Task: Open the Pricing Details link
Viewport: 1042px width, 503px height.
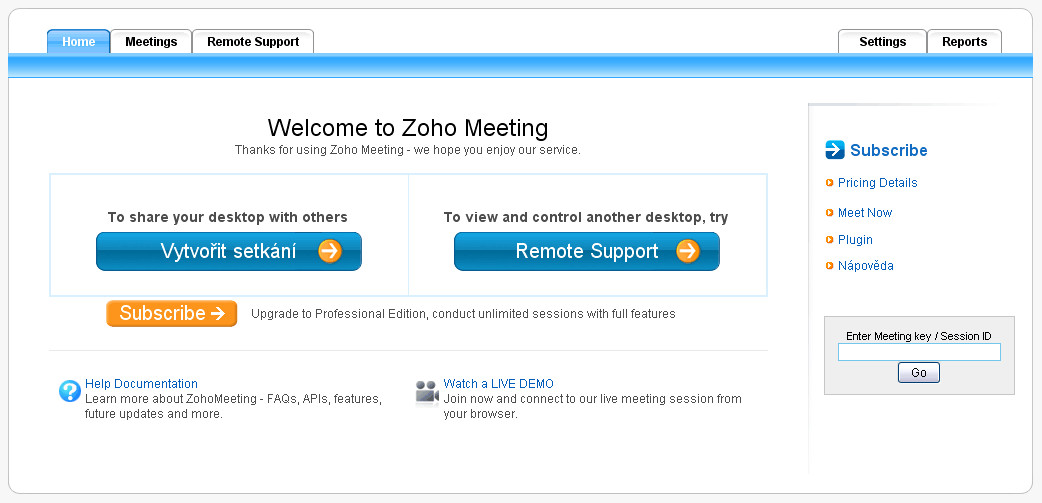Action: click(877, 183)
